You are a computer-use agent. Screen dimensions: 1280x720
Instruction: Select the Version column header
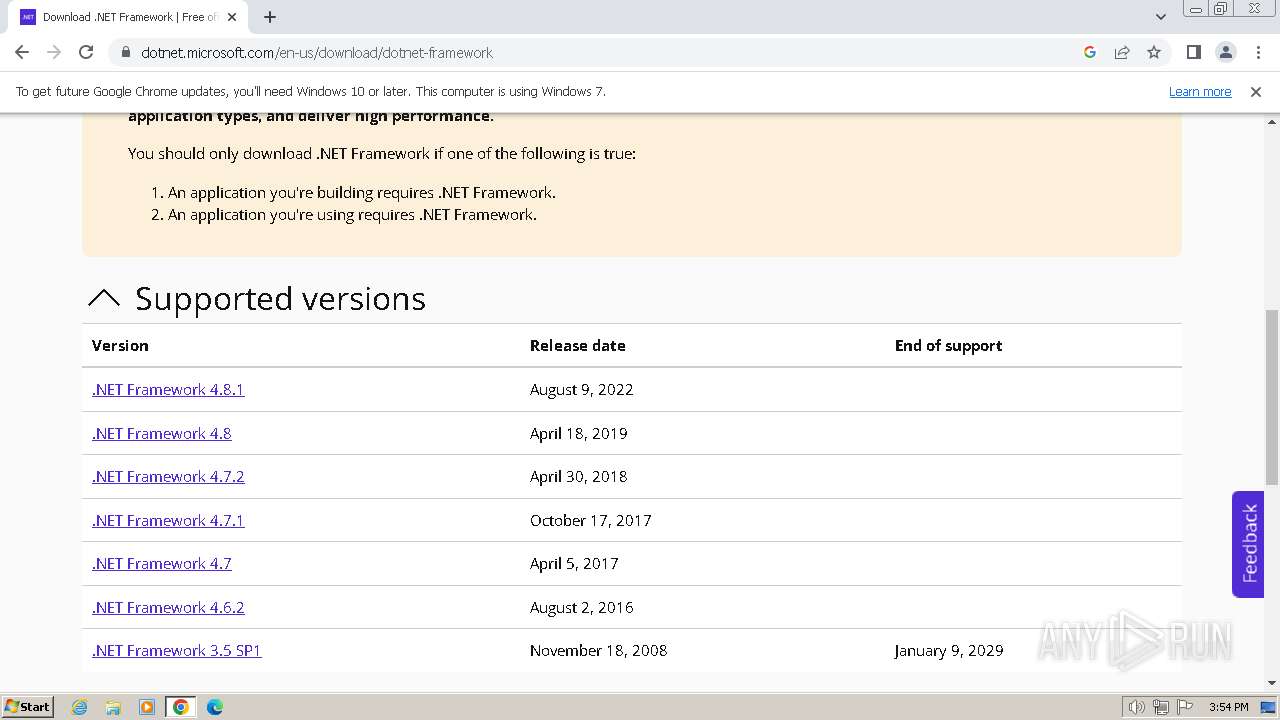point(120,345)
